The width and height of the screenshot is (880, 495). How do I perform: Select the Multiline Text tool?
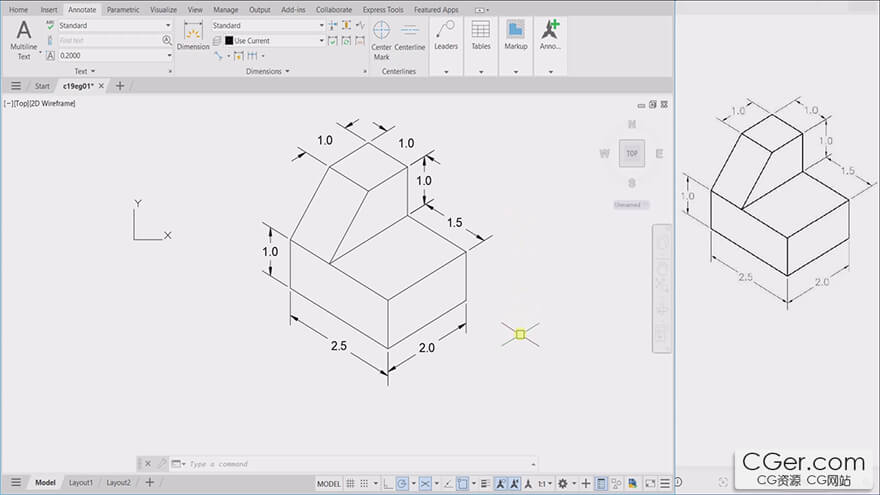tap(24, 39)
